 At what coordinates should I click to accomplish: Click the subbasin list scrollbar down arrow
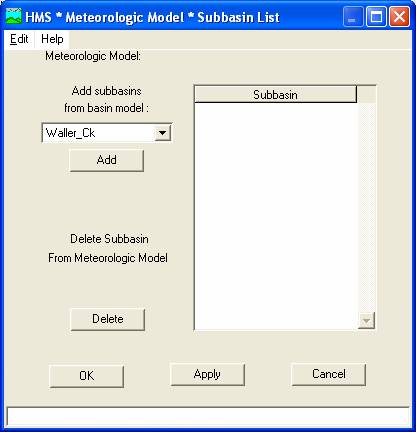(366, 321)
